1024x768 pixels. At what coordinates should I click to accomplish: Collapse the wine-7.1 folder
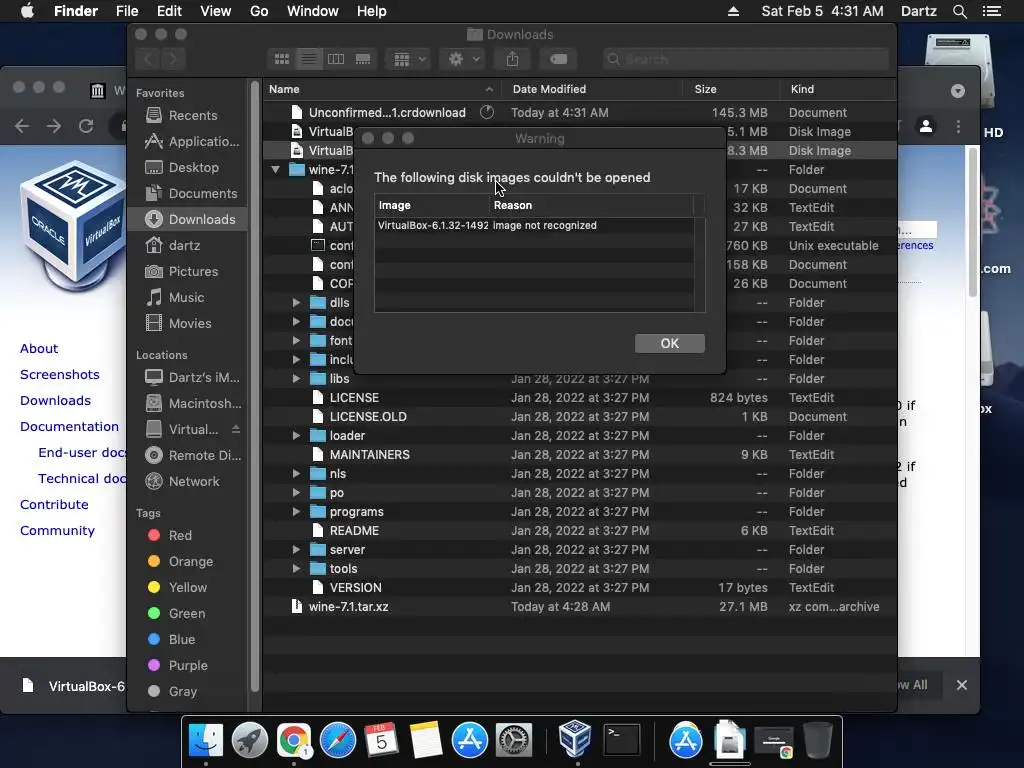276,170
